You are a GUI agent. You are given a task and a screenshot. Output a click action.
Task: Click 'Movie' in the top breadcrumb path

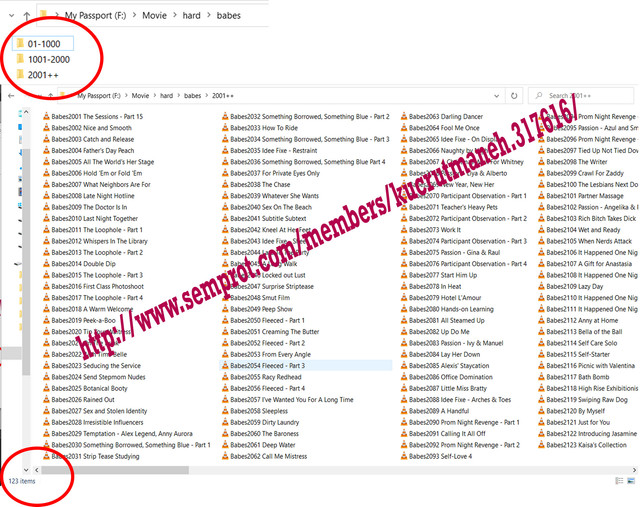click(154, 16)
